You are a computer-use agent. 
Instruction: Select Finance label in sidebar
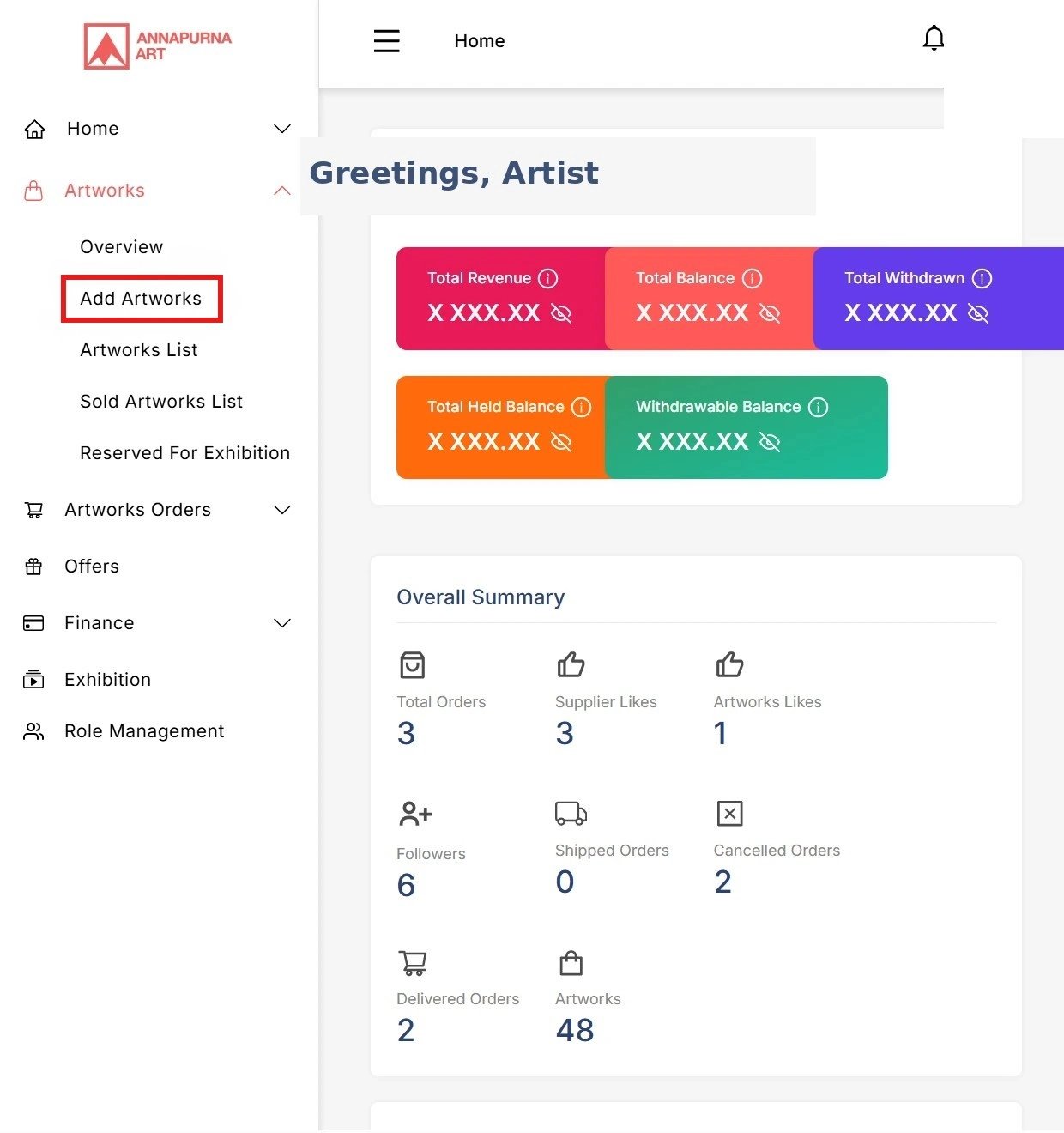[x=100, y=623]
